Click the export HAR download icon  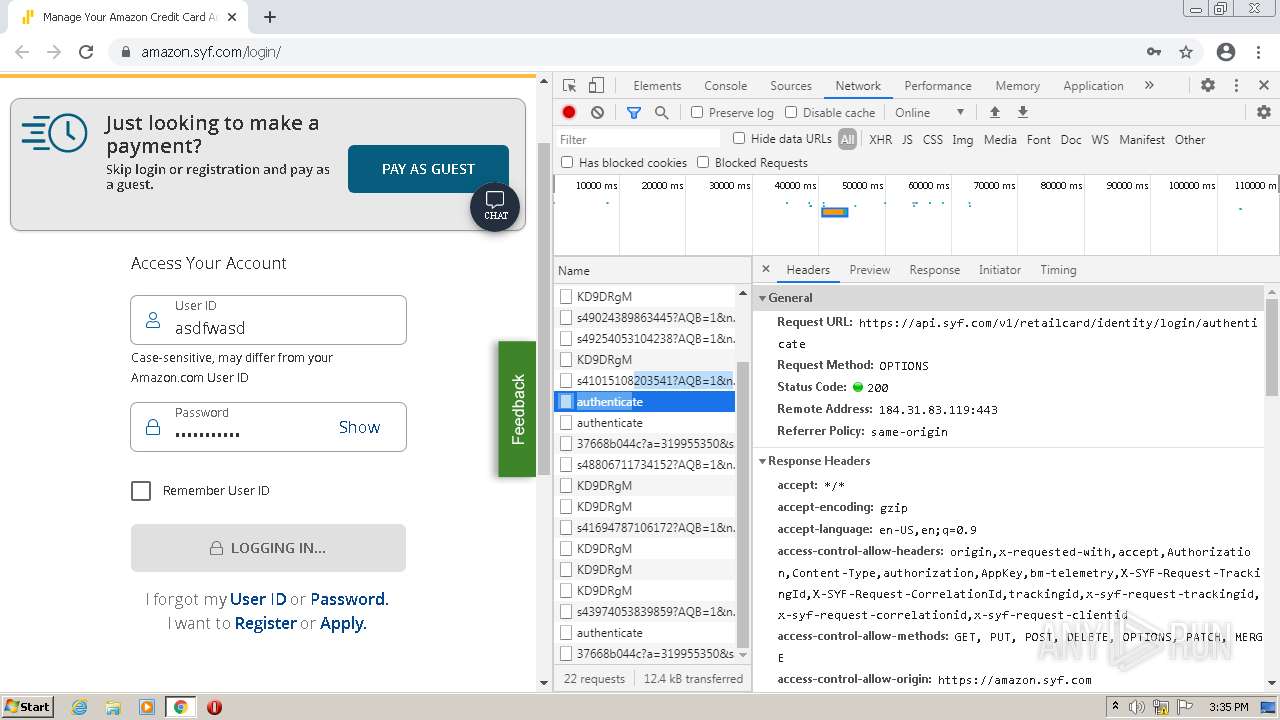coord(1022,112)
